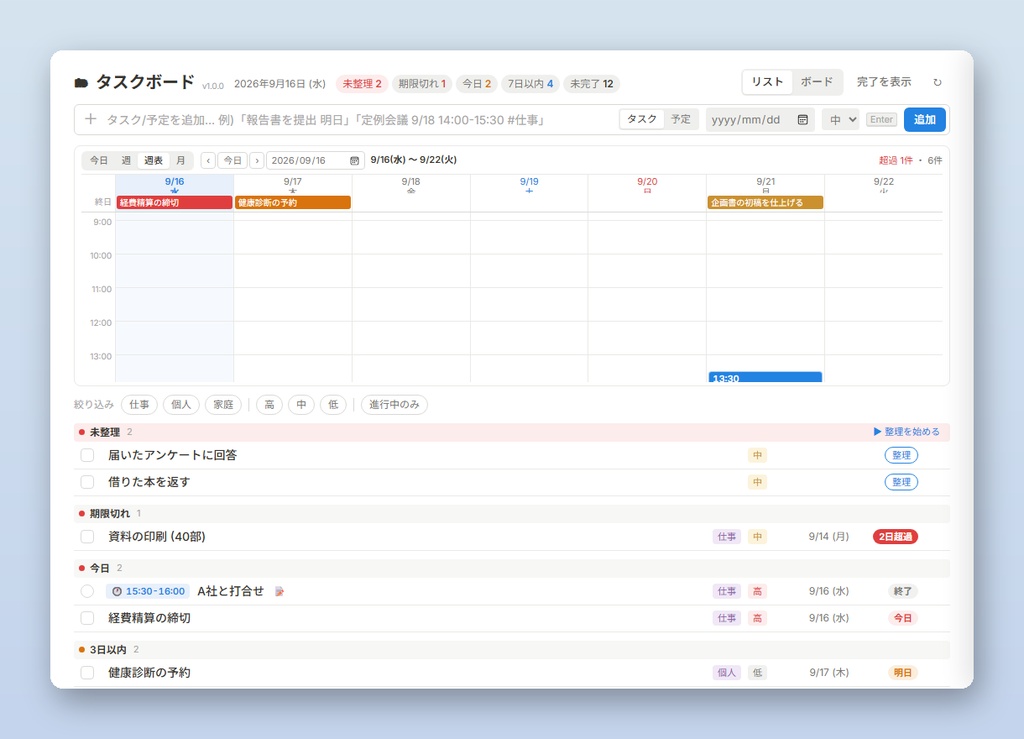Click 完了を表示
The image size is (1024, 739).
point(884,82)
